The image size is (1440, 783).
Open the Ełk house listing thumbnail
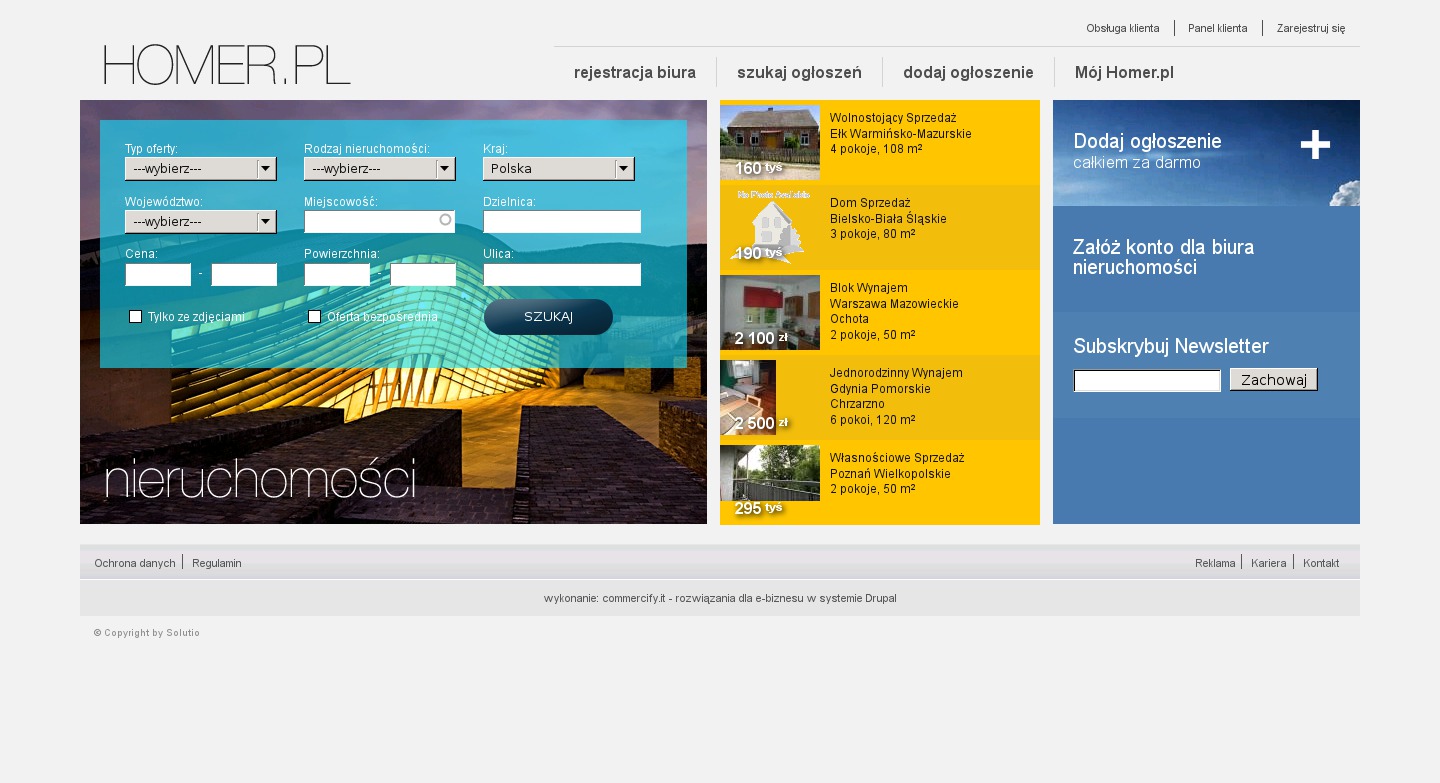pyautogui.click(x=769, y=142)
